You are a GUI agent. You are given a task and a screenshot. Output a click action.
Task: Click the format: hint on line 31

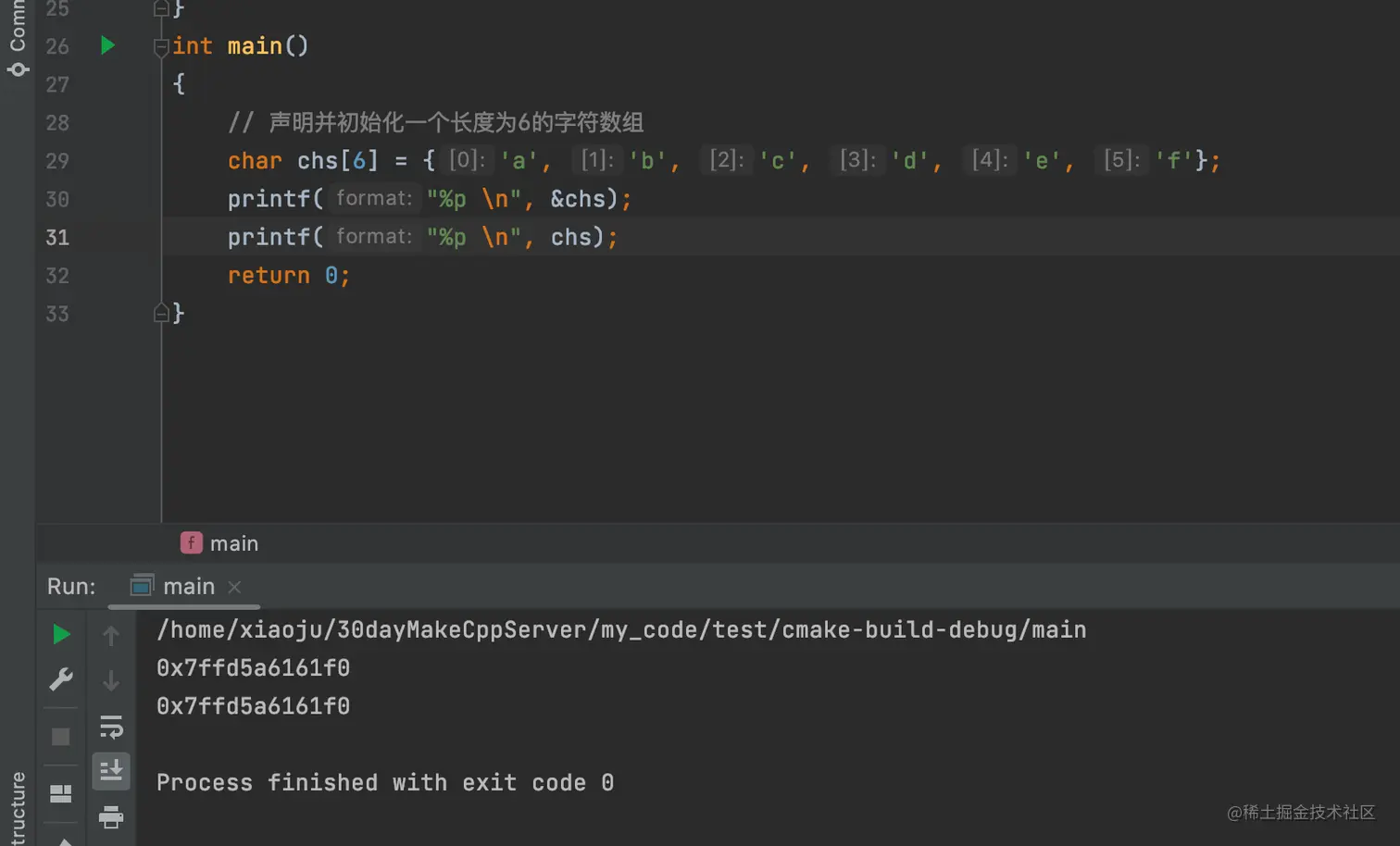pyautogui.click(x=373, y=236)
